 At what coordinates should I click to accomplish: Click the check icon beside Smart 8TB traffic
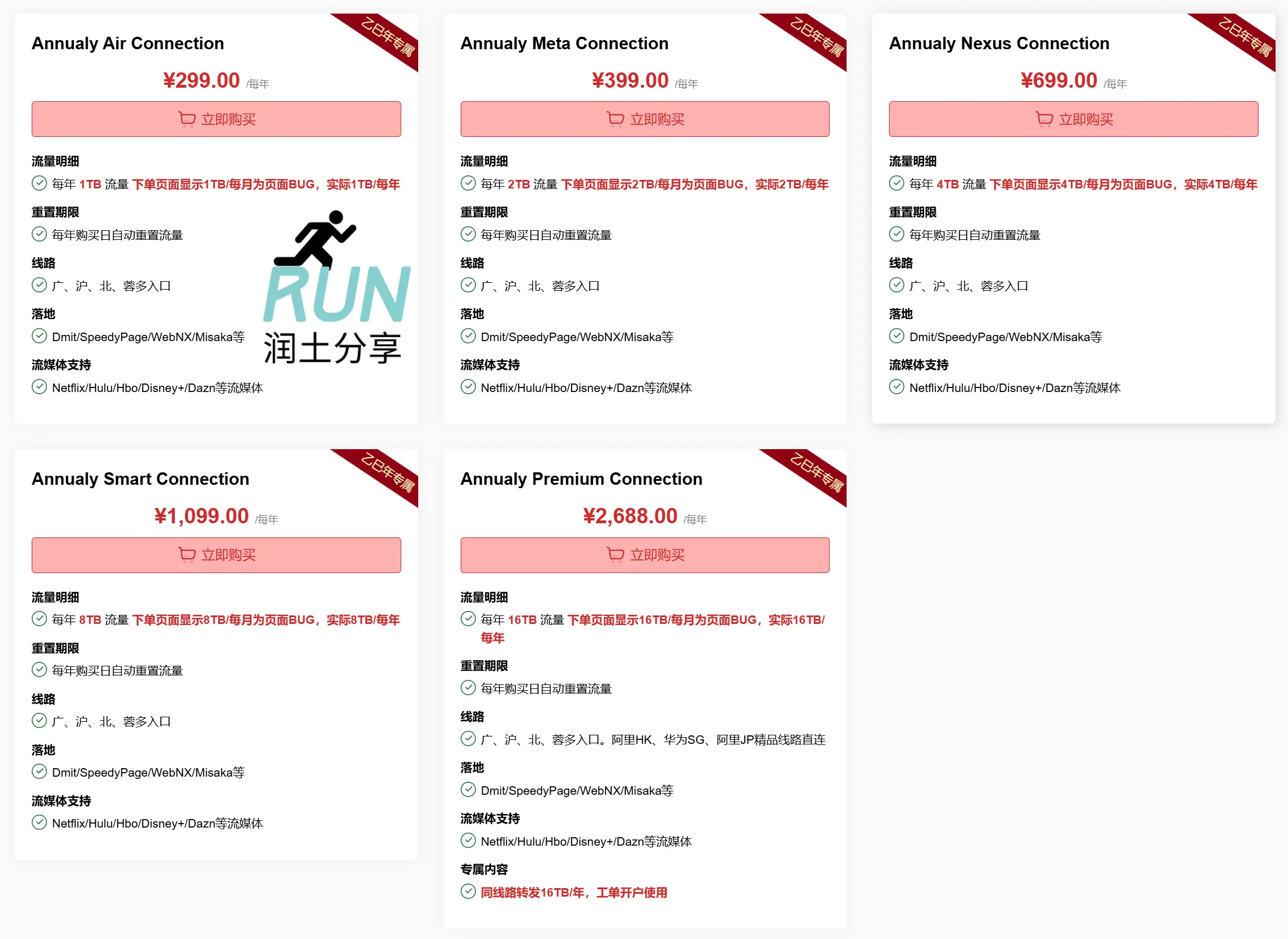point(39,618)
